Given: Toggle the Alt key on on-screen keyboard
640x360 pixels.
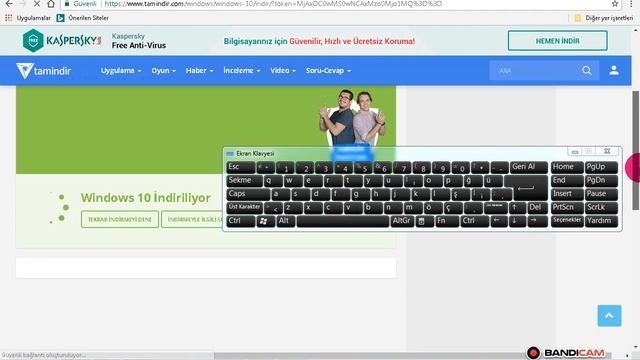Looking at the screenshot, I should [286, 221].
